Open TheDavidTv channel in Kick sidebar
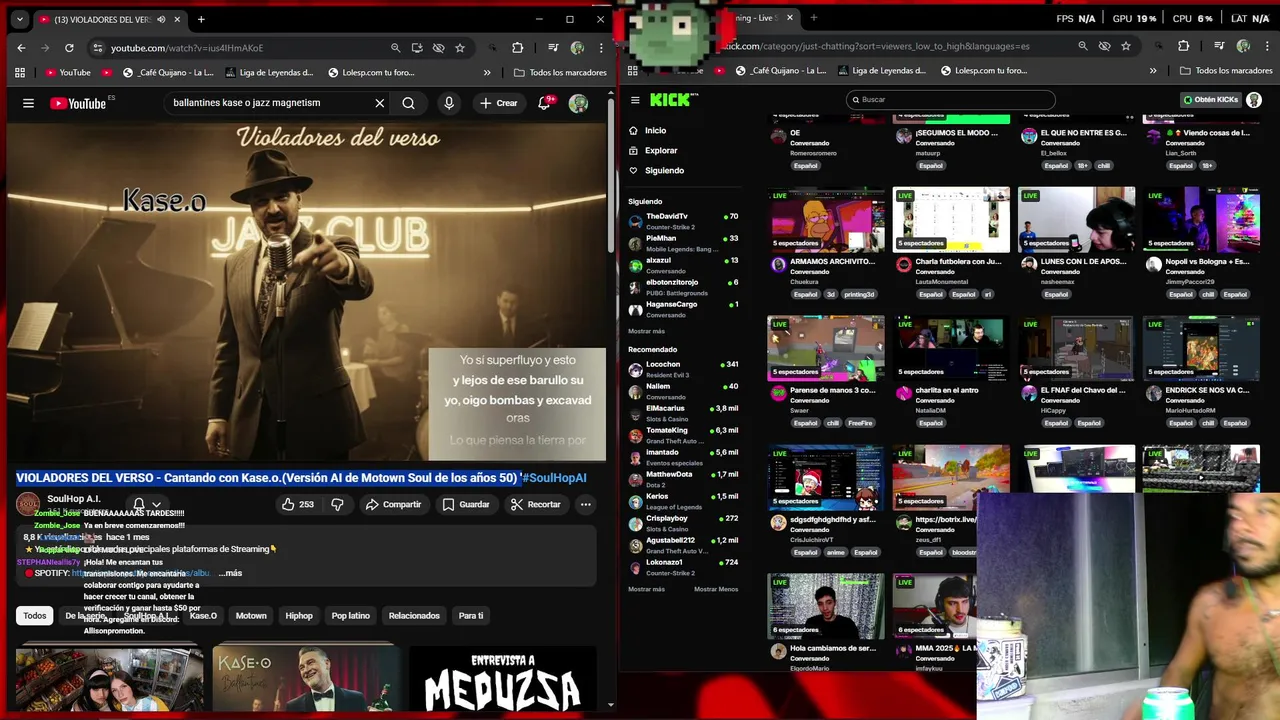Image resolution: width=1280 pixels, height=720 pixels. [683, 221]
